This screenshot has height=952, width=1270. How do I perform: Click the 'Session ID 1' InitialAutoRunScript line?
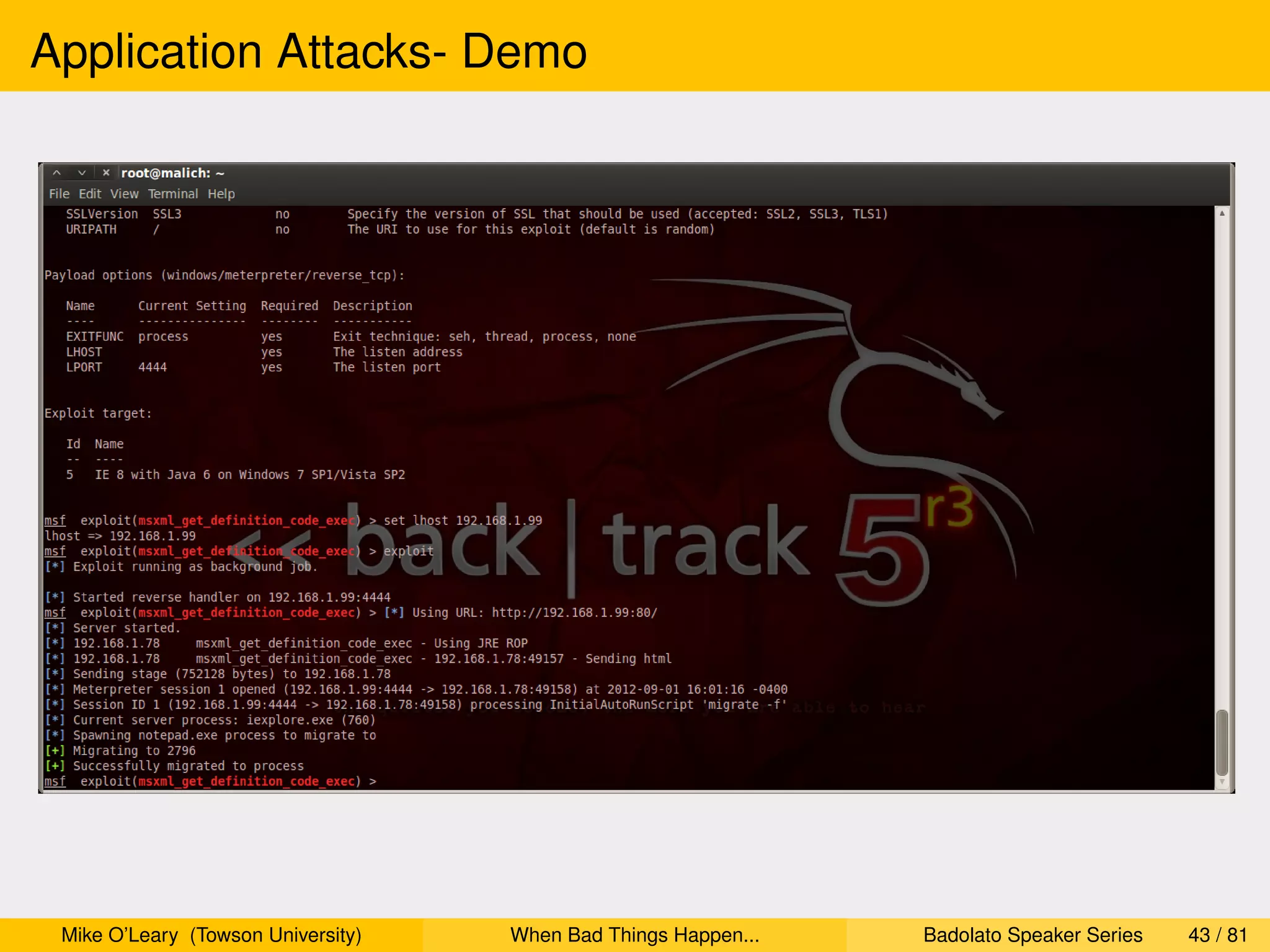click(416, 705)
